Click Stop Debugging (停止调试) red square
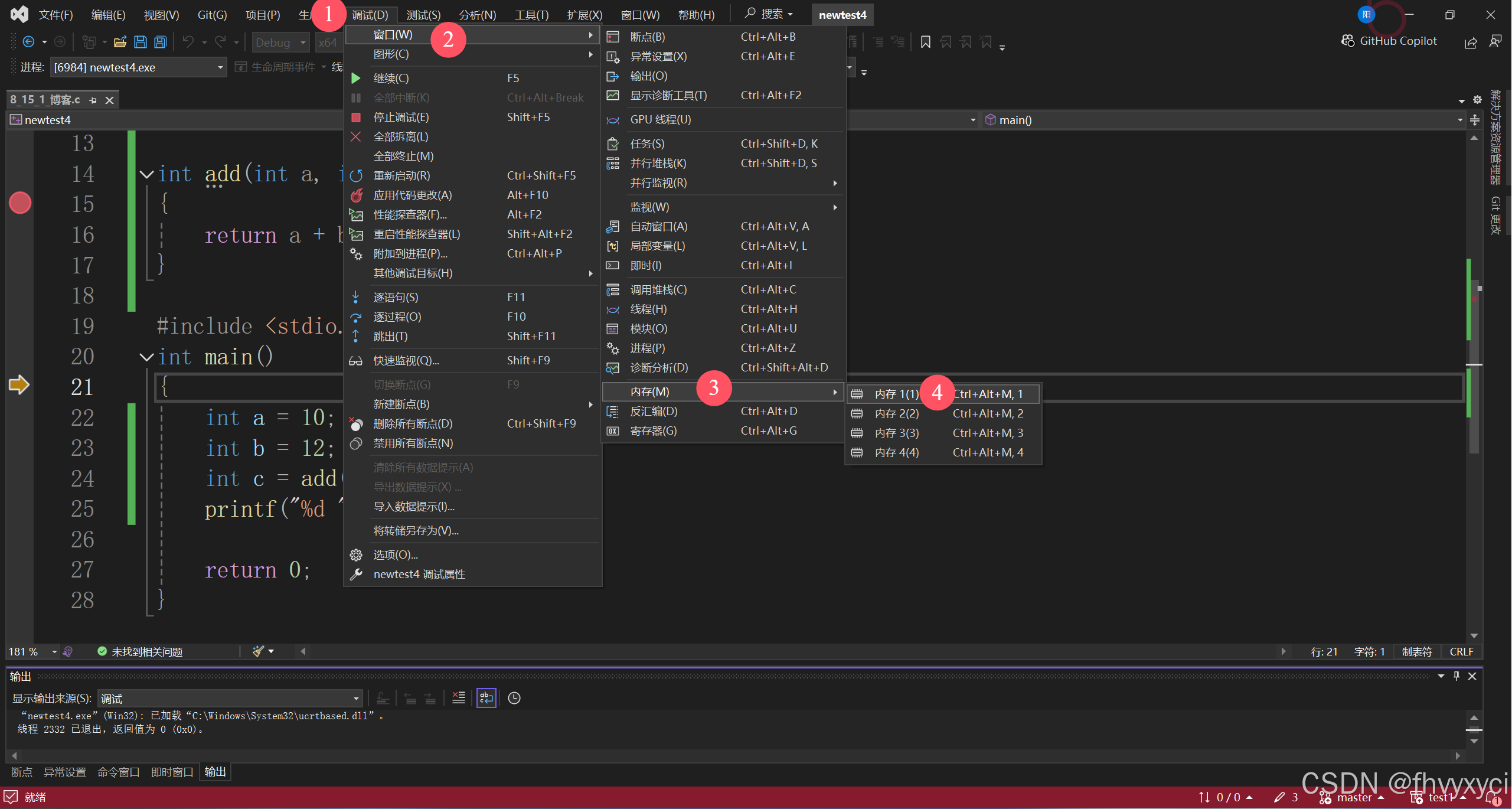Screen dimensions: 1512x809 (355, 117)
